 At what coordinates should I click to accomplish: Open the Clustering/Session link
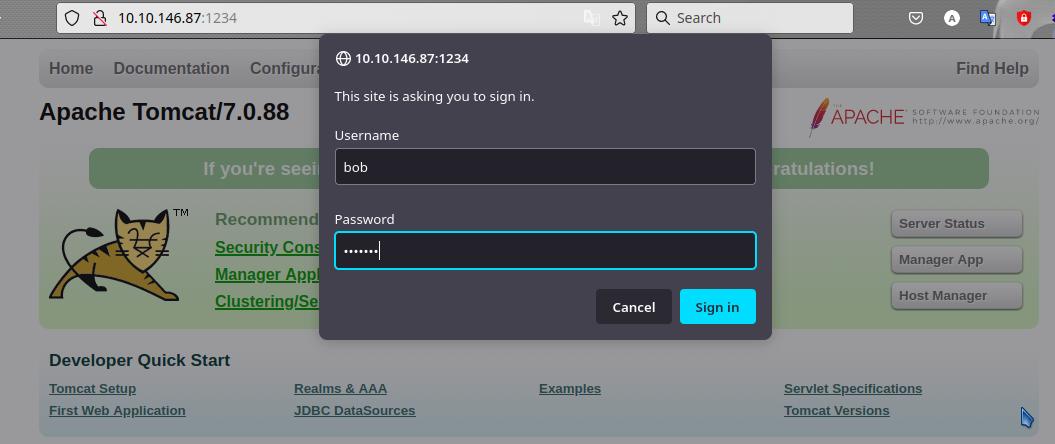(x=267, y=301)
